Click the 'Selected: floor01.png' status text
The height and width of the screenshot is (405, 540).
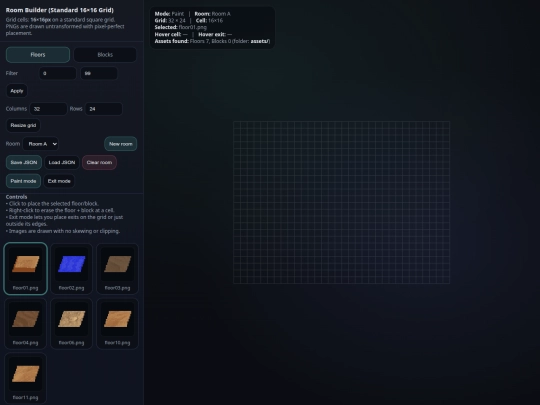(180, 27)
